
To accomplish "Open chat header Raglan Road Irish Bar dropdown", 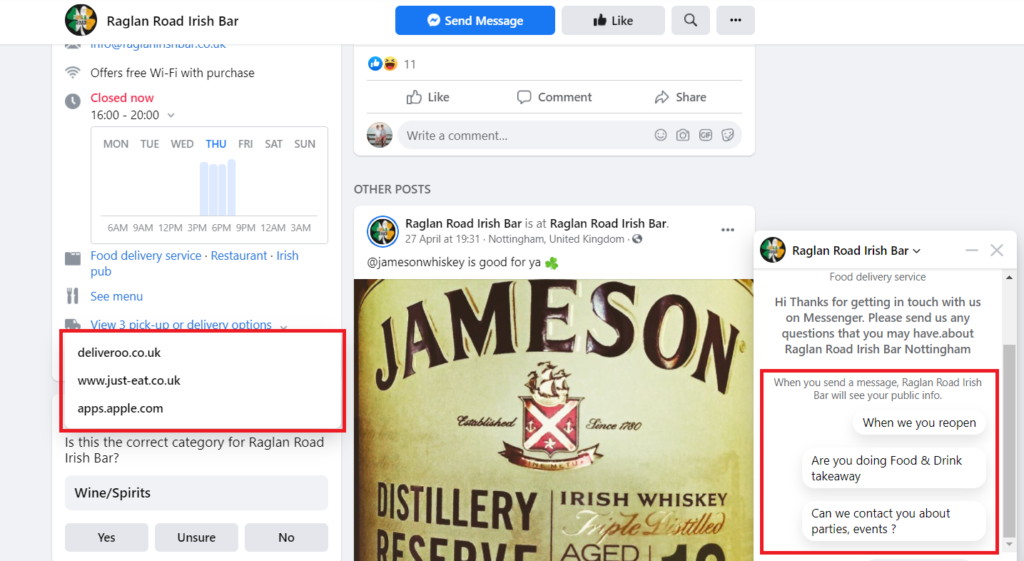I will click(856, 251).
